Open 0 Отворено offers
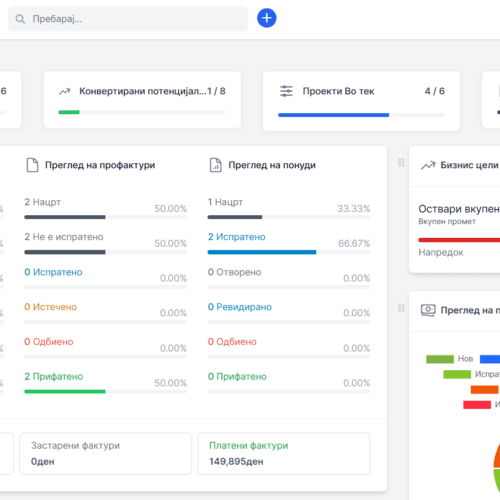Image resolution: width=500 pixels, height=500 pixels. [x=234, y=272]
